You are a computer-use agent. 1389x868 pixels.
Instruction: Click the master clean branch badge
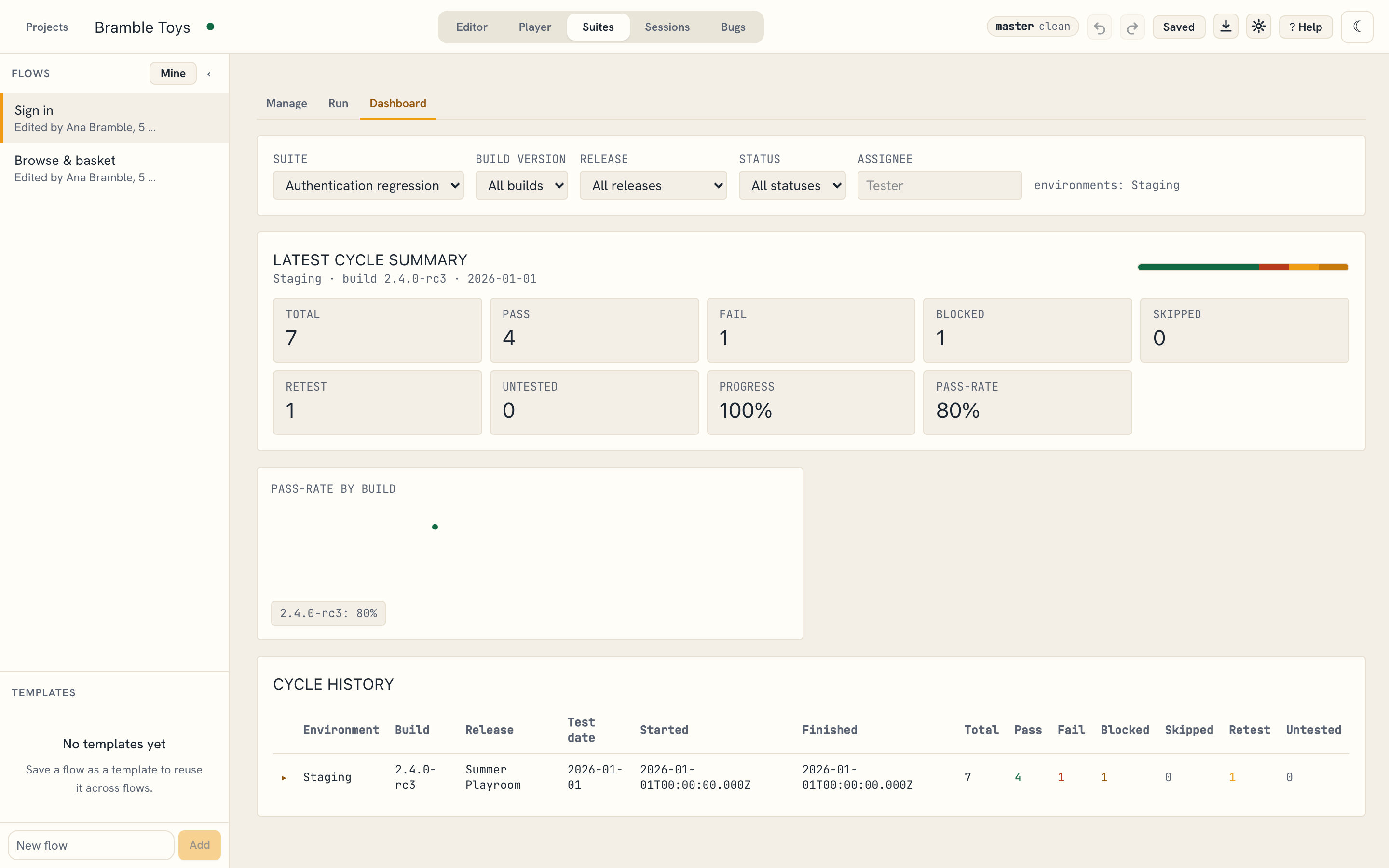click(x=1033, y=27)
